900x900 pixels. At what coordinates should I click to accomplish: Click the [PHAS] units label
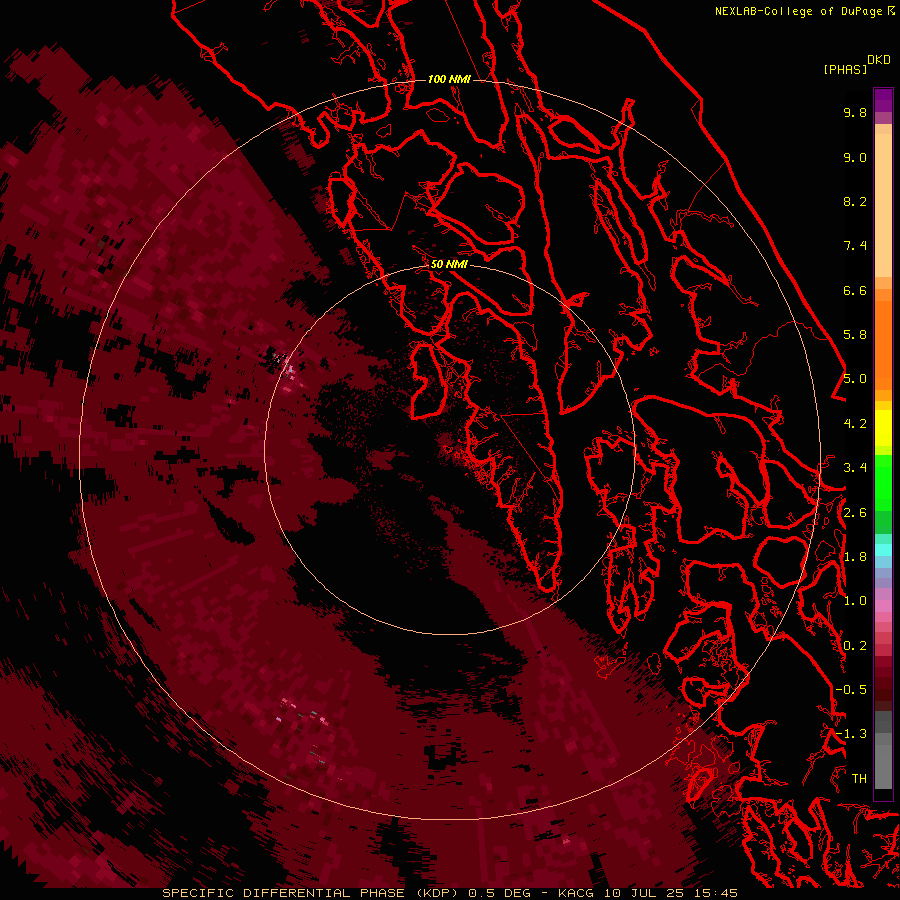click(845, 70)
